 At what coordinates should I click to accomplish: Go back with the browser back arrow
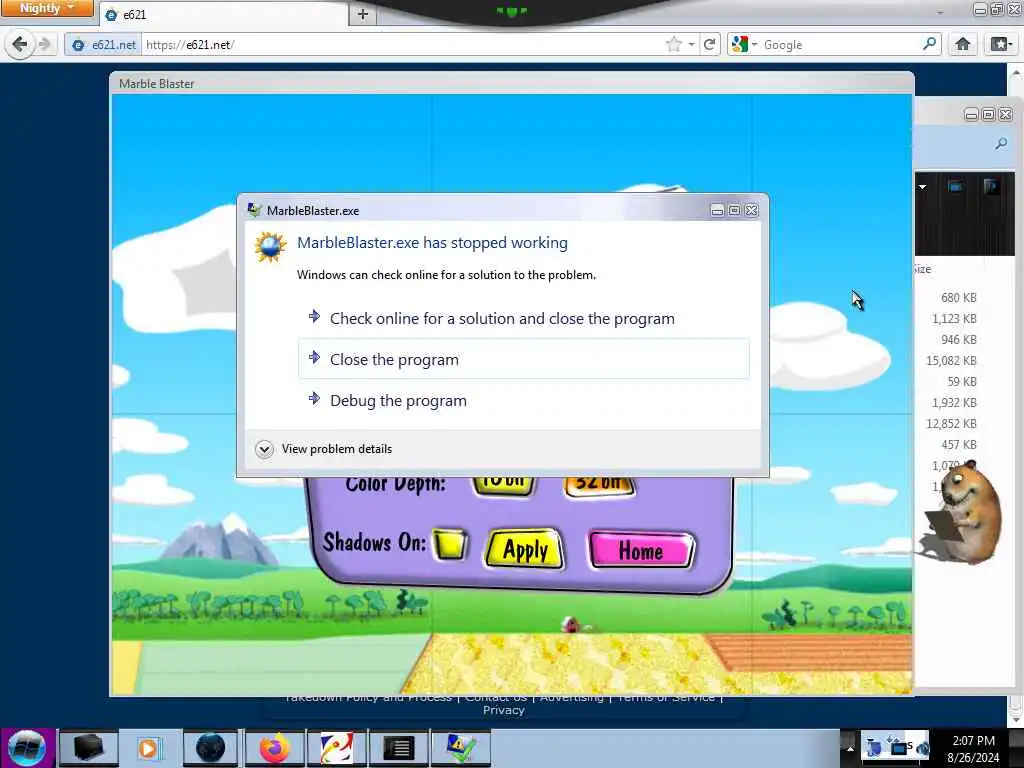[x=19, y=44]
